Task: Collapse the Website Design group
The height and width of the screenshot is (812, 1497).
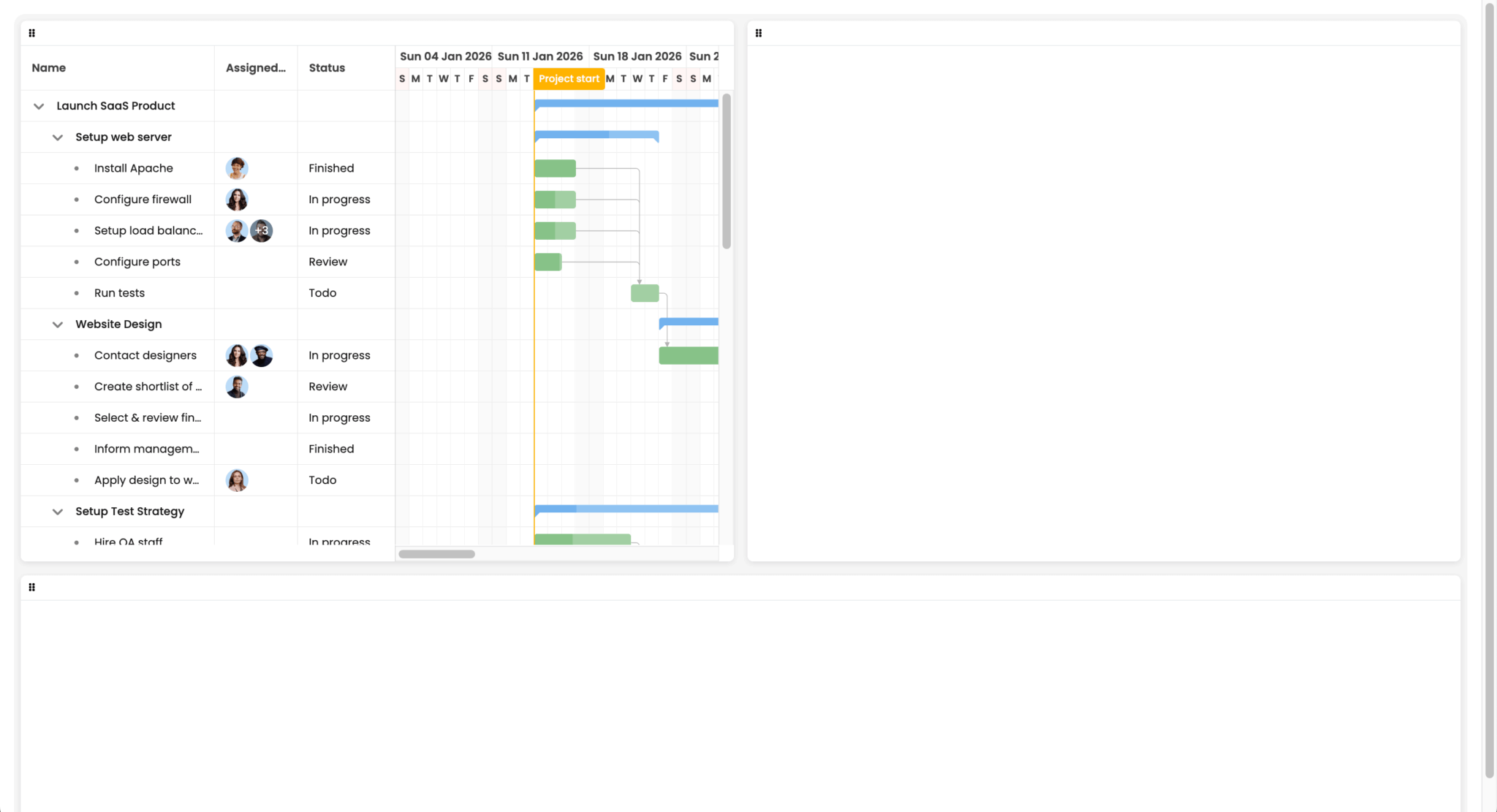Action: click(58, 325)
